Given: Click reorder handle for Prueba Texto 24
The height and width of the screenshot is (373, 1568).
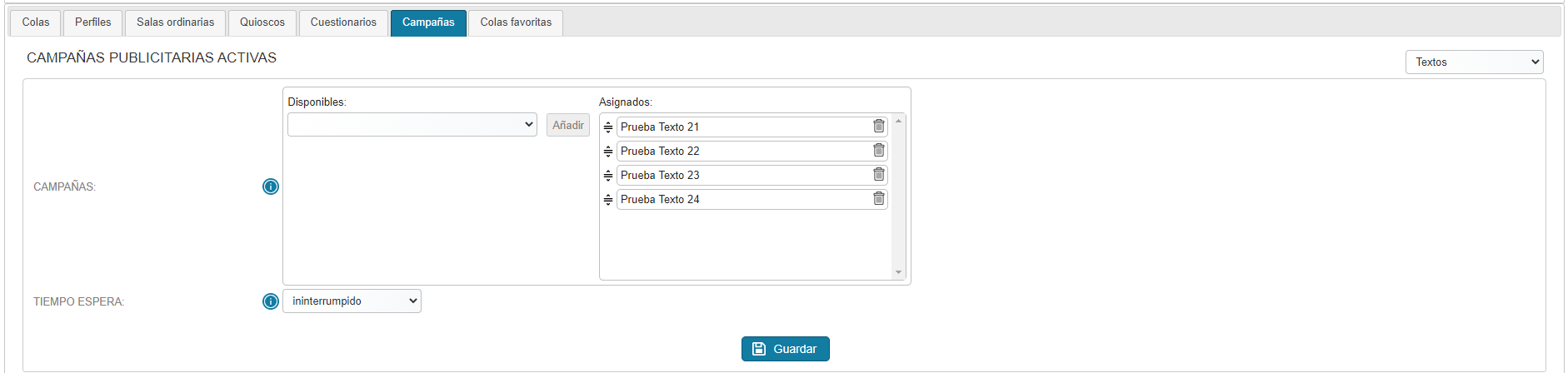Looking at the screenshot, I should 608,200.
